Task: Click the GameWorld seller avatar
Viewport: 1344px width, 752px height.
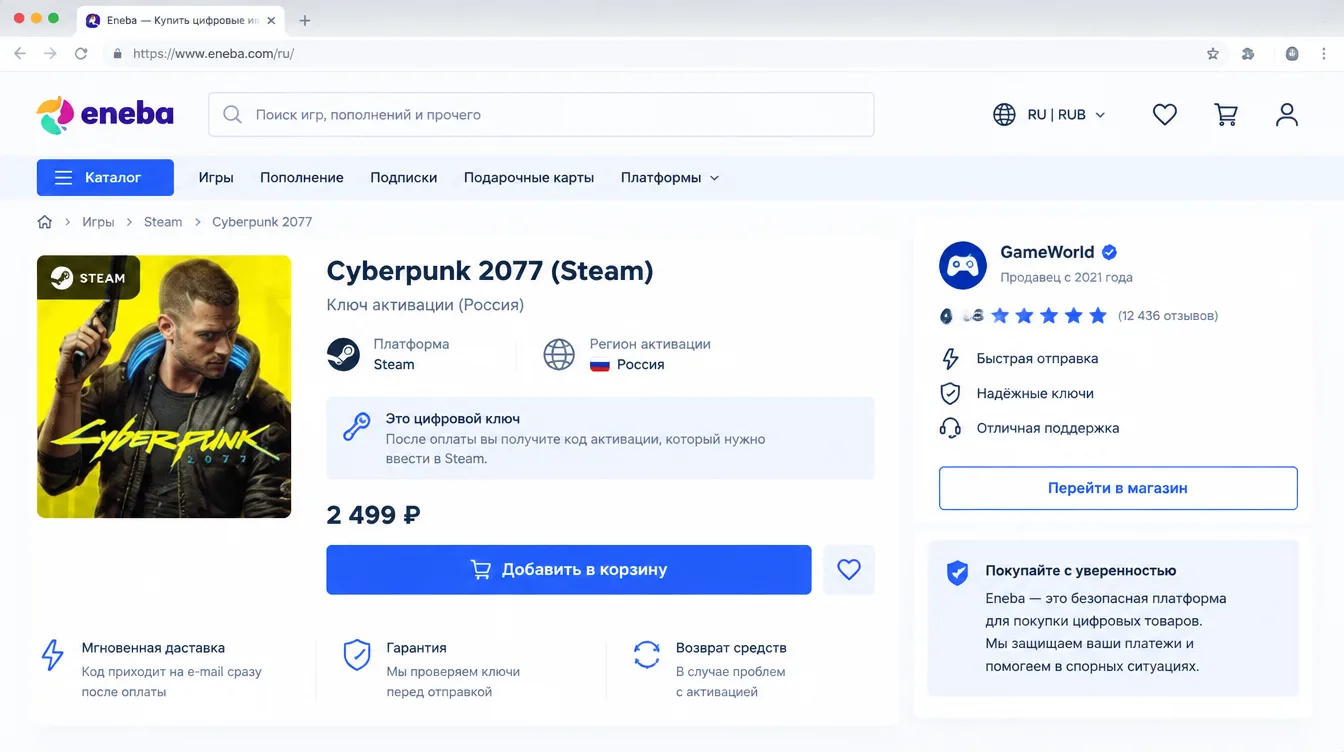Action: tap(963, 265)
